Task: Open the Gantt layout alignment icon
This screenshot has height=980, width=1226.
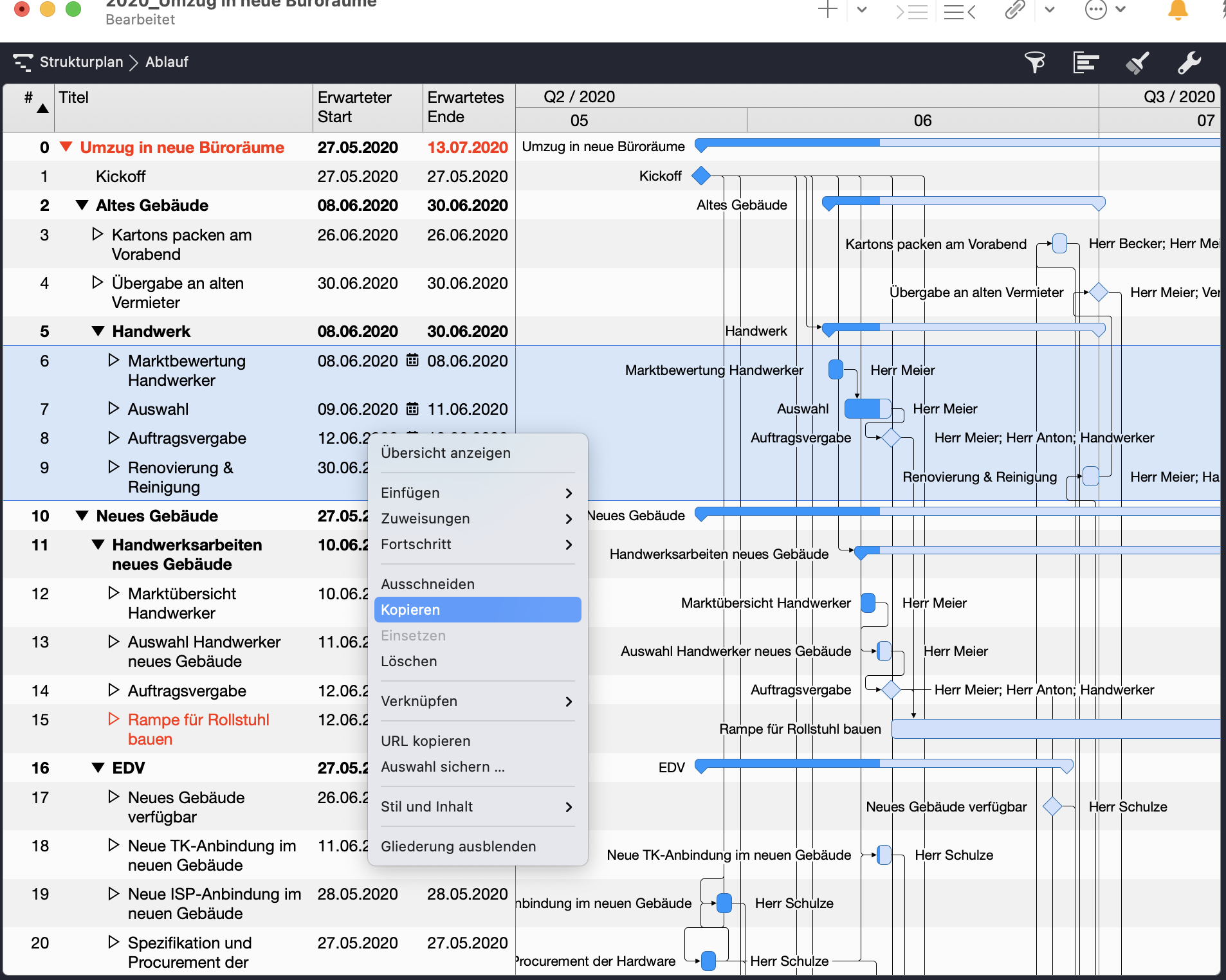Action: (1085, 62)
